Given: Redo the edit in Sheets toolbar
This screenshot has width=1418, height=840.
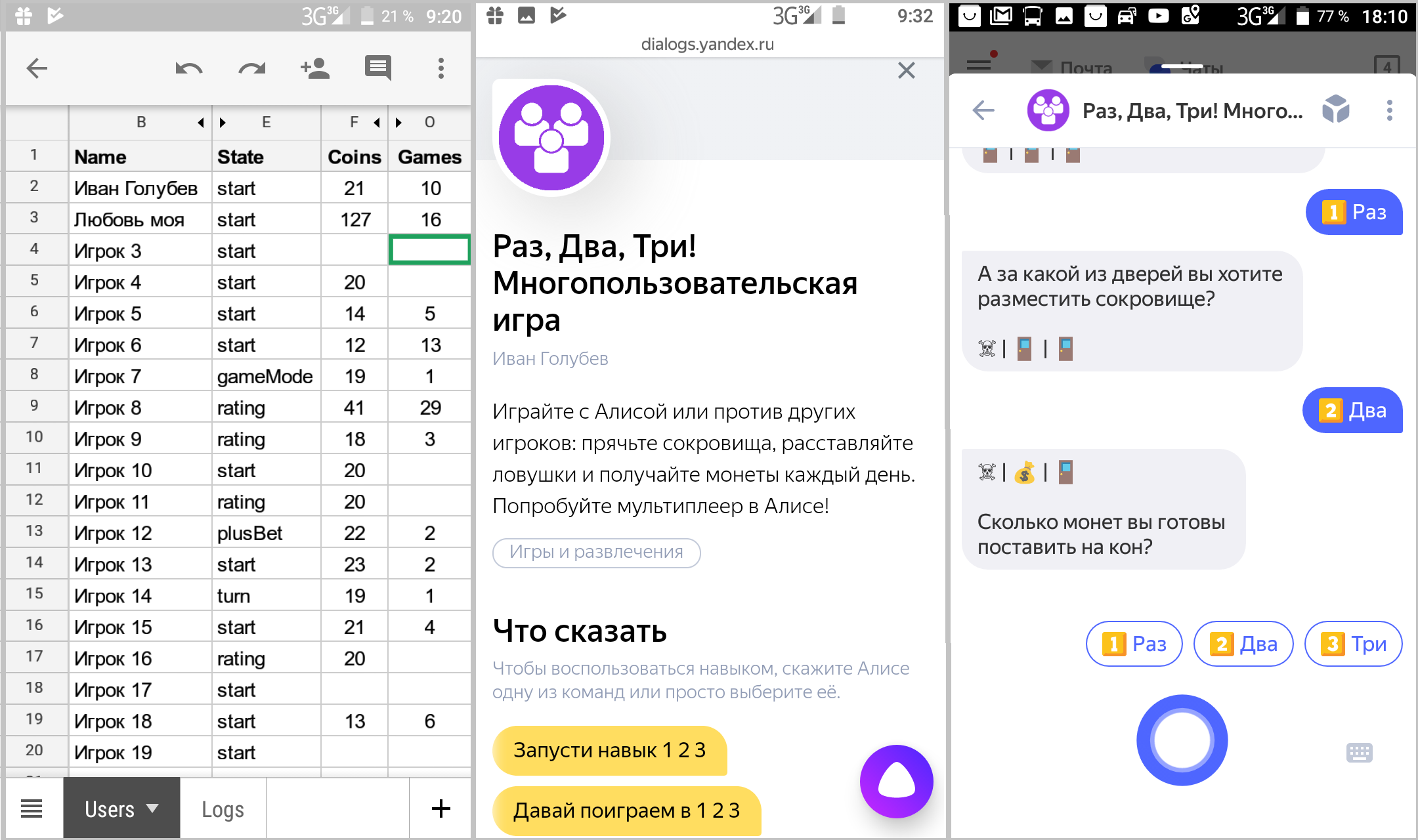Looking at the screenshot, I should pos(252,68).
